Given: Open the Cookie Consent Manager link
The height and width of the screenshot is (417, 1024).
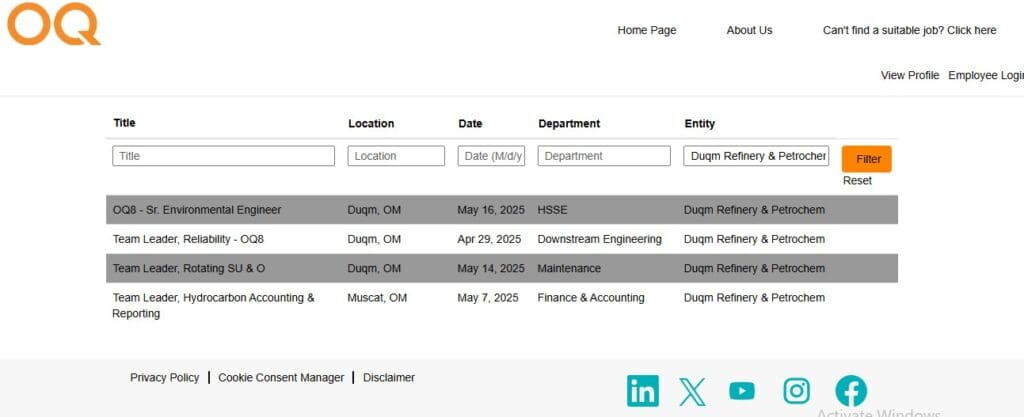Looking at the screenshot, I should [x=281, y=377].
